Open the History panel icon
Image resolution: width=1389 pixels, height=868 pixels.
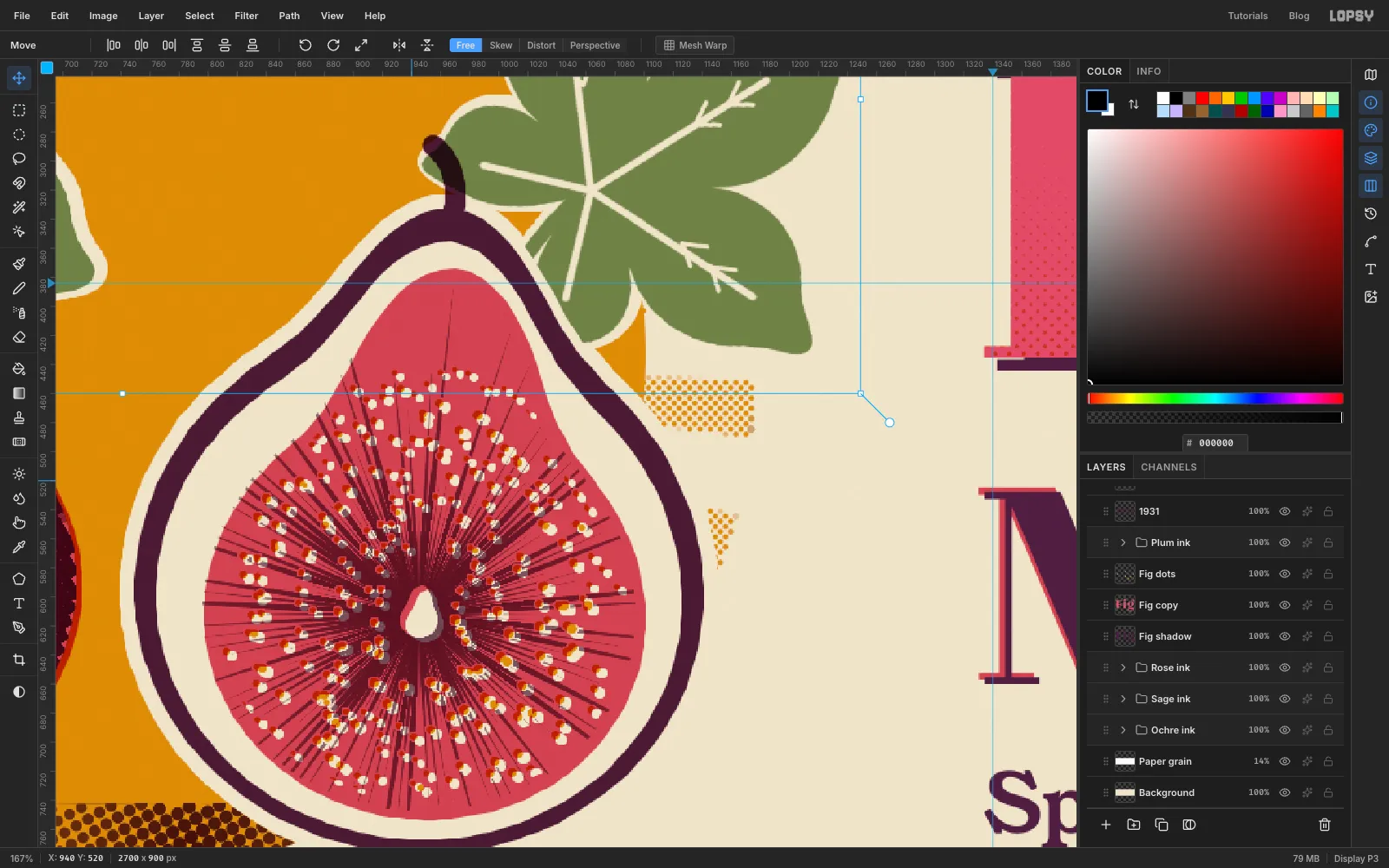coord(1371,214)
